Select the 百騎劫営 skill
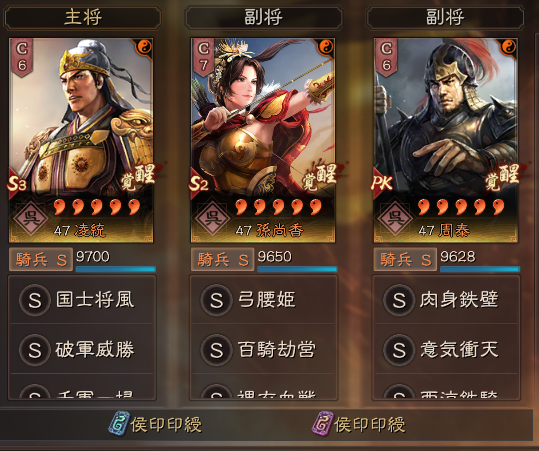 [264, 350]
